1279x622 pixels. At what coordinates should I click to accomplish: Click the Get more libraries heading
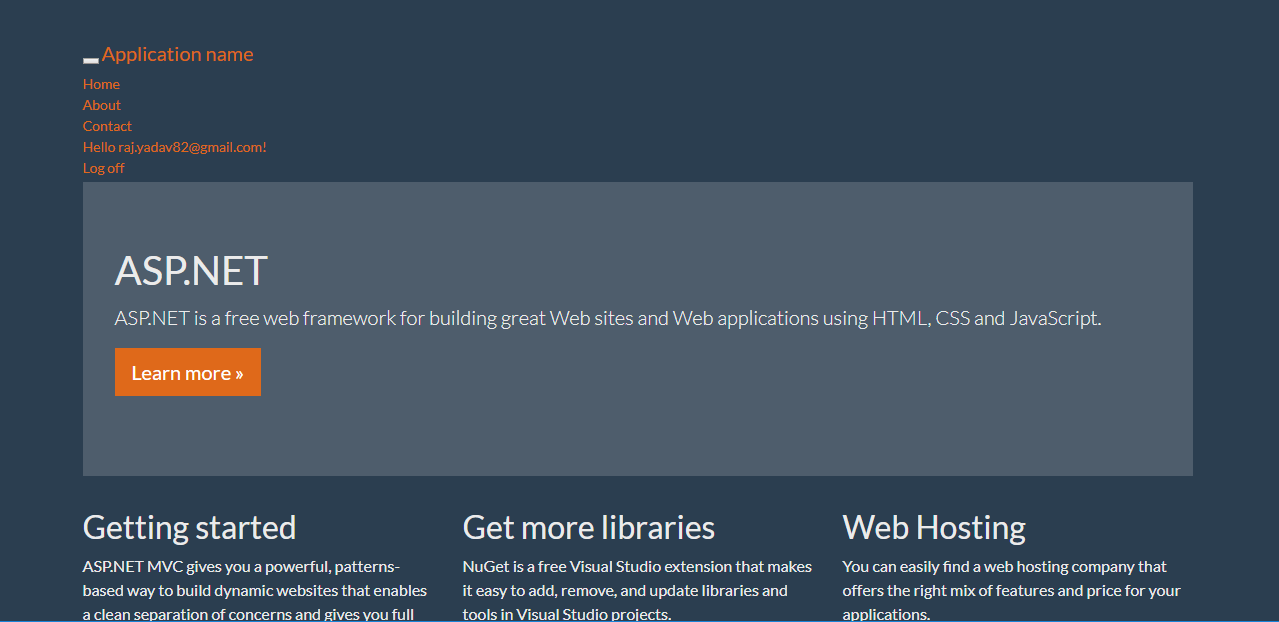coord(588,527)
